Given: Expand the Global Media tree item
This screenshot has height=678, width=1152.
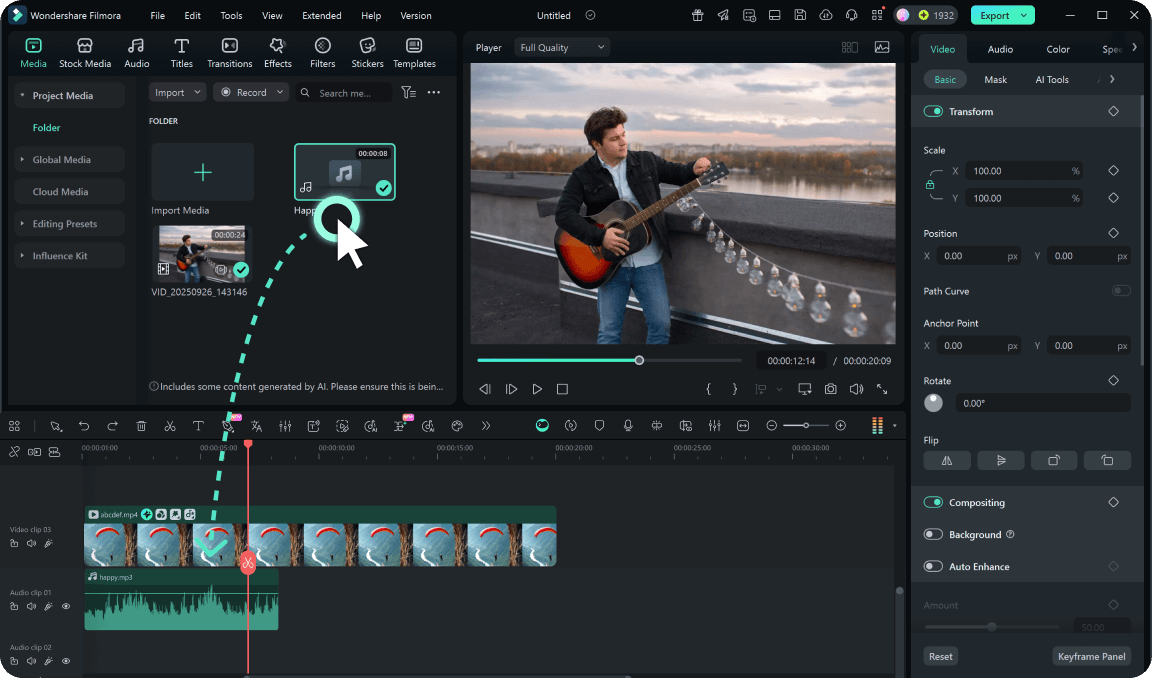Looking at the screenshot, I should tap(23, 160).
